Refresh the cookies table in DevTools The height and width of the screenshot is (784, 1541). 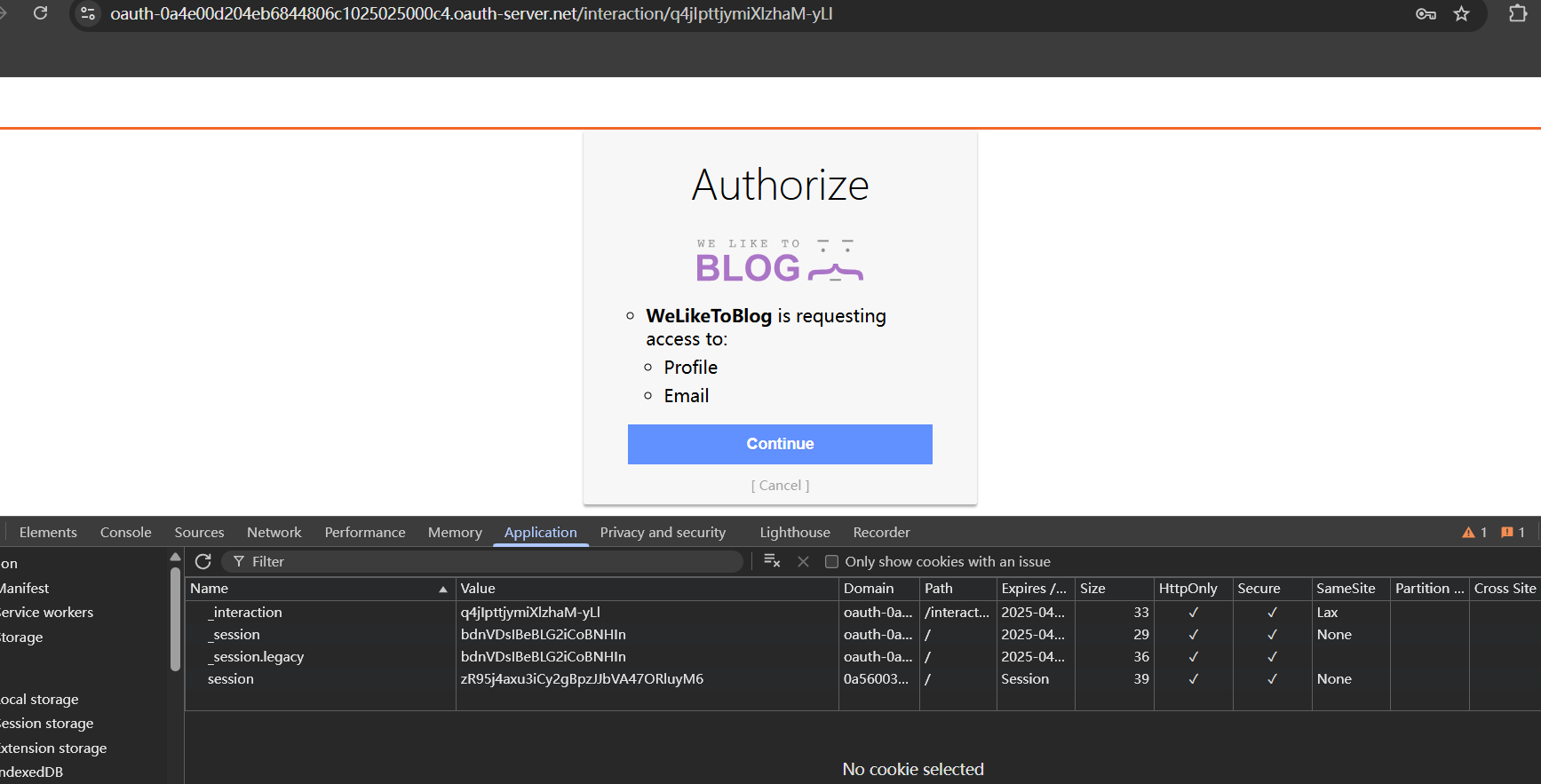click(x=203, y=561)
